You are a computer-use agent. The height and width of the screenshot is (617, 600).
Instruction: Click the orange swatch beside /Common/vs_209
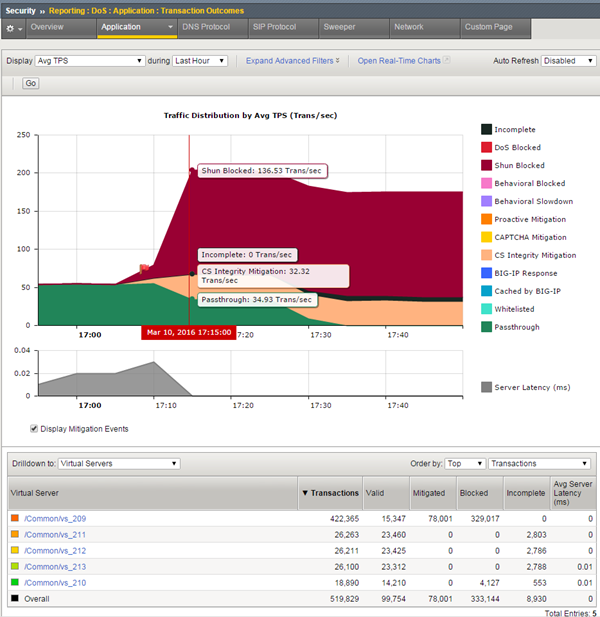click(x=14, y=519)
